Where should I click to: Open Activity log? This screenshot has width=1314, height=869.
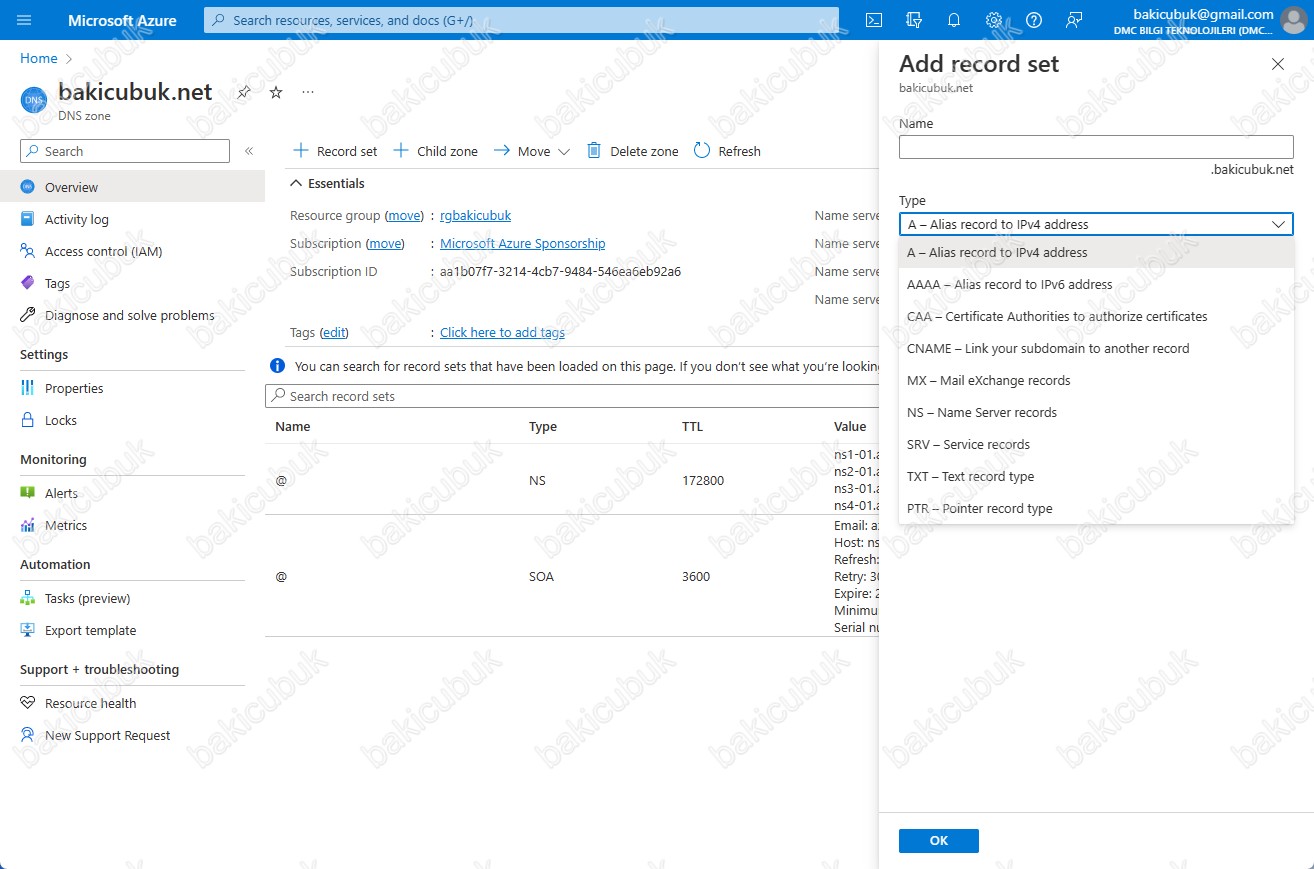[132, 219]
